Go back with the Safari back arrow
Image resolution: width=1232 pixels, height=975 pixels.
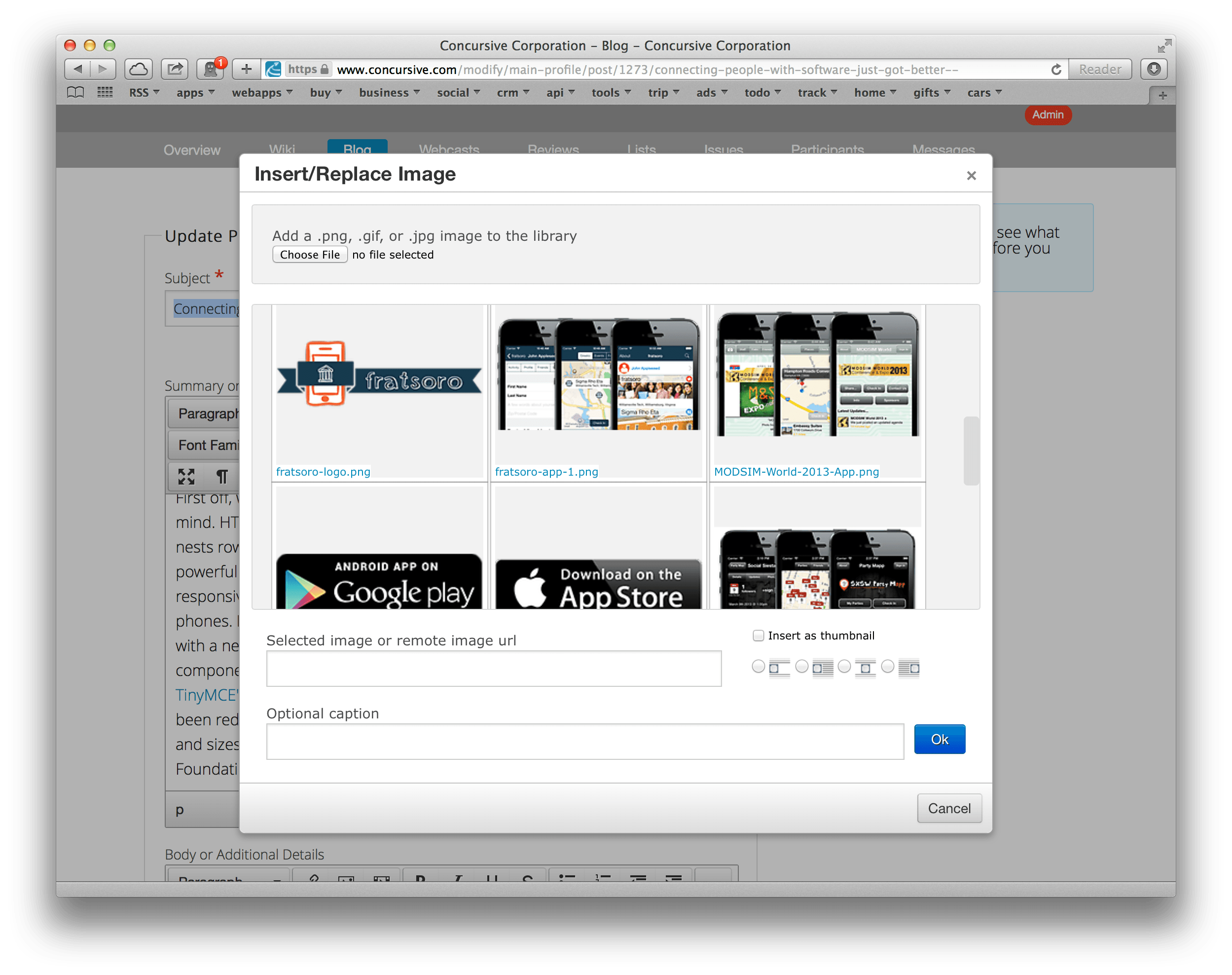77,69
